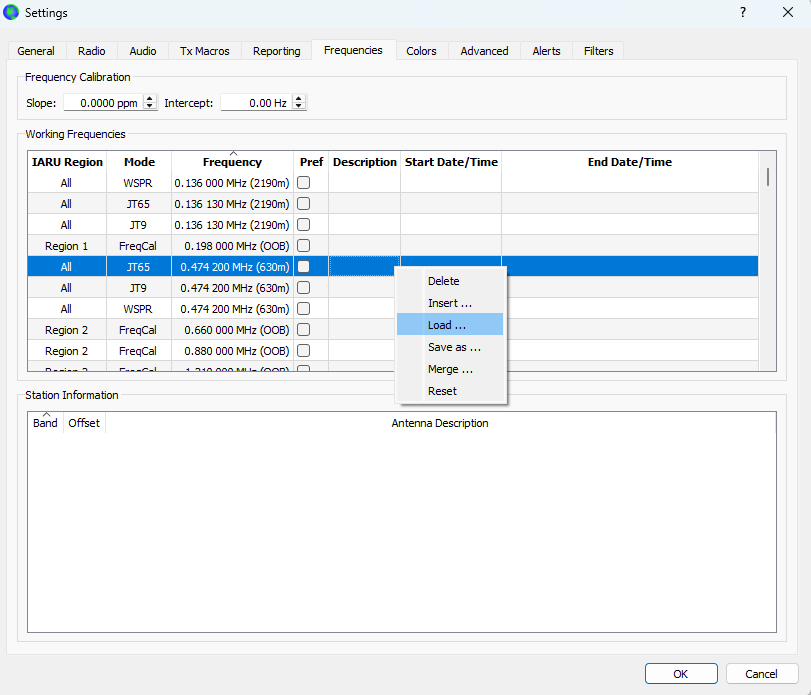Toggle Pref checkbox for WSPR 0.136 000 MHz row
811x695 pixels.
pos(303,183)
